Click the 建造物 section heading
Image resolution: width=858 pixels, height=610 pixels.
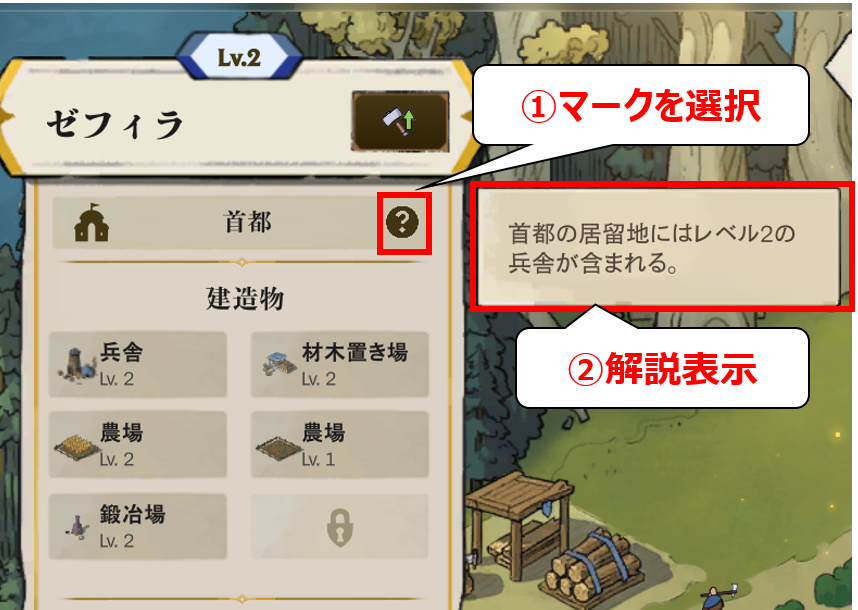245,299
